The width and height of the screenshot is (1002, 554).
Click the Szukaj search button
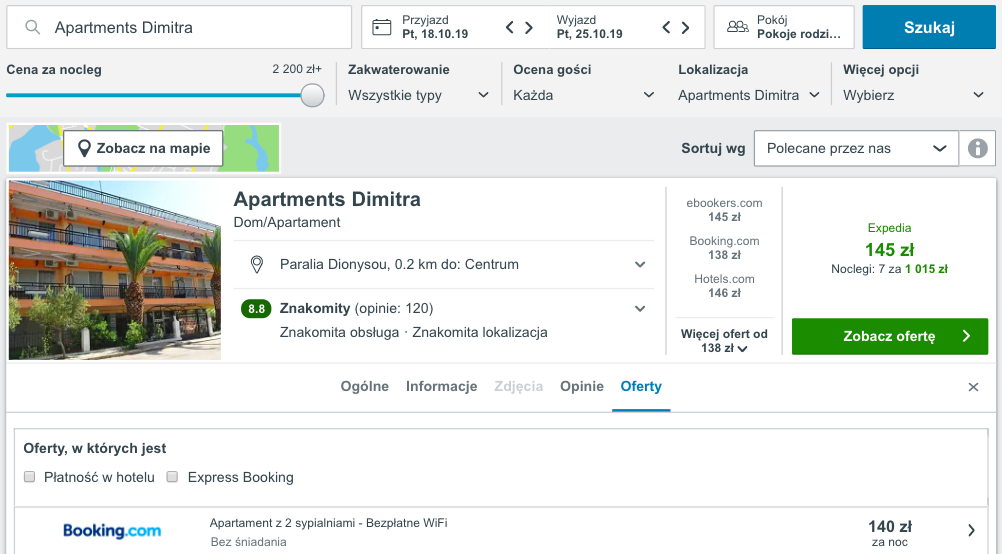pyautogui.click(x=929, y=27)
